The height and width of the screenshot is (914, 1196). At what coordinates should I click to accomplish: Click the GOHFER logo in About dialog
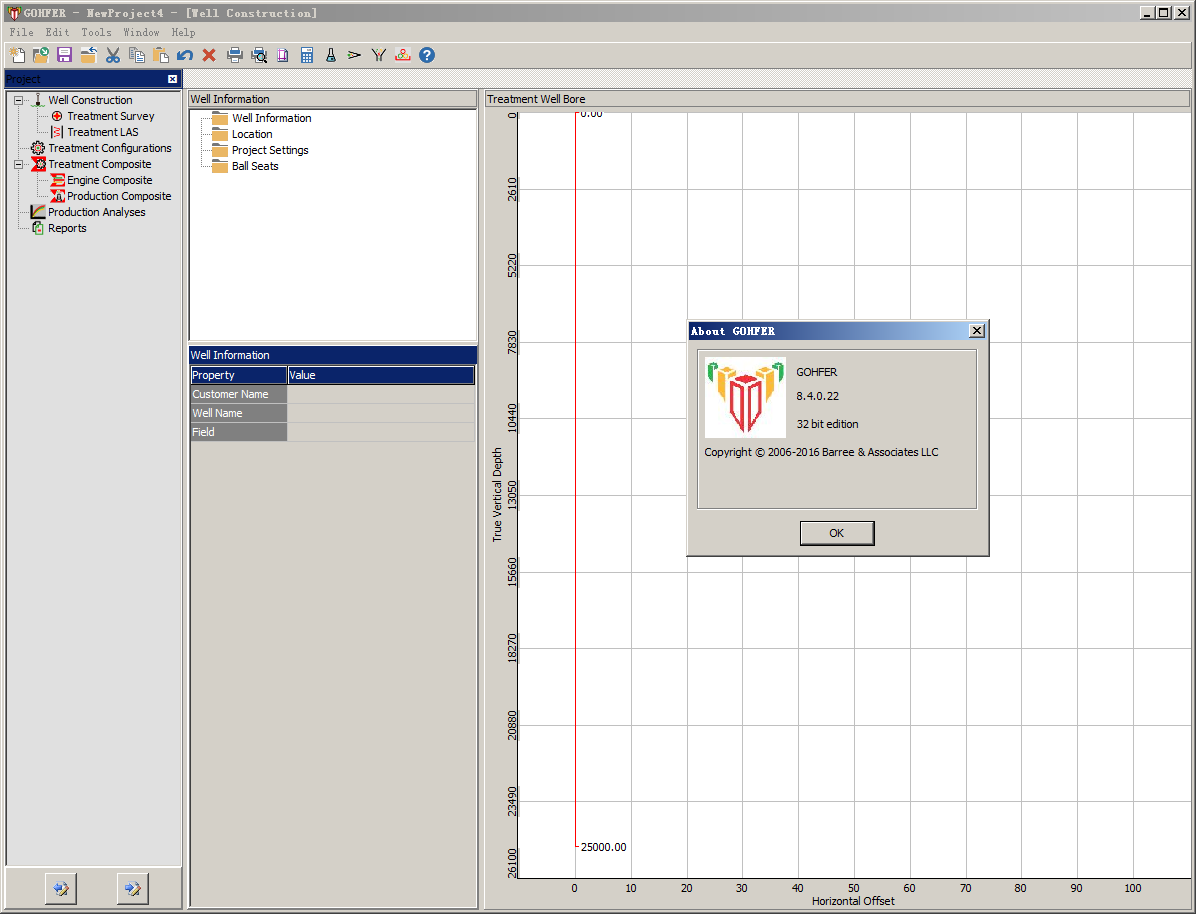point(745,397)
